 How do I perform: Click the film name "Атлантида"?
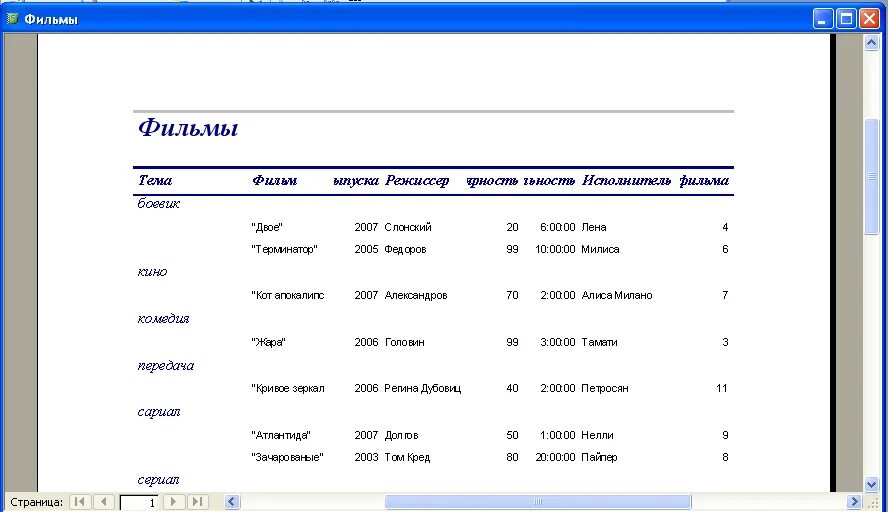coord(281,436)
